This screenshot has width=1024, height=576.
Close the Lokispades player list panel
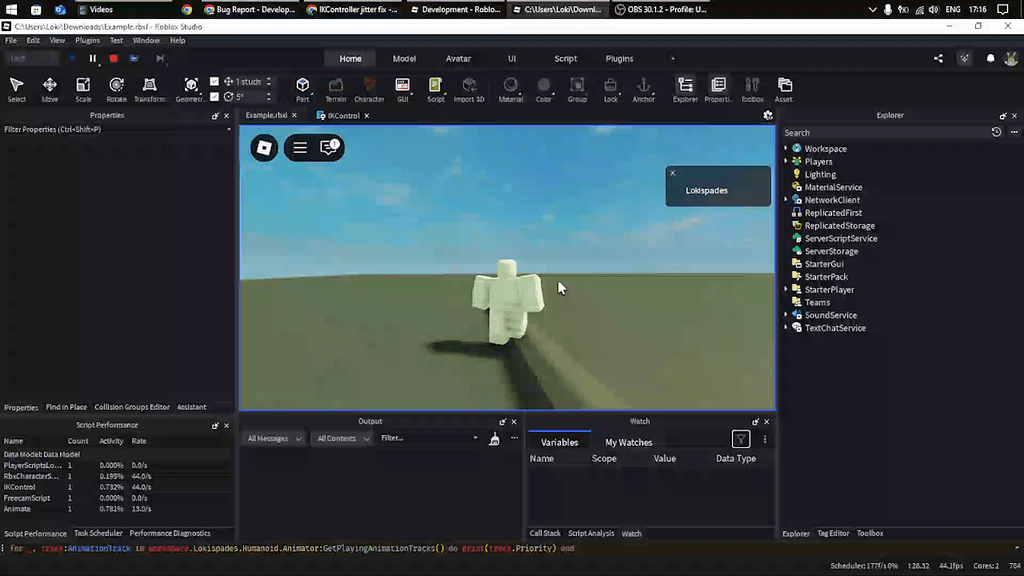point(673,173)
